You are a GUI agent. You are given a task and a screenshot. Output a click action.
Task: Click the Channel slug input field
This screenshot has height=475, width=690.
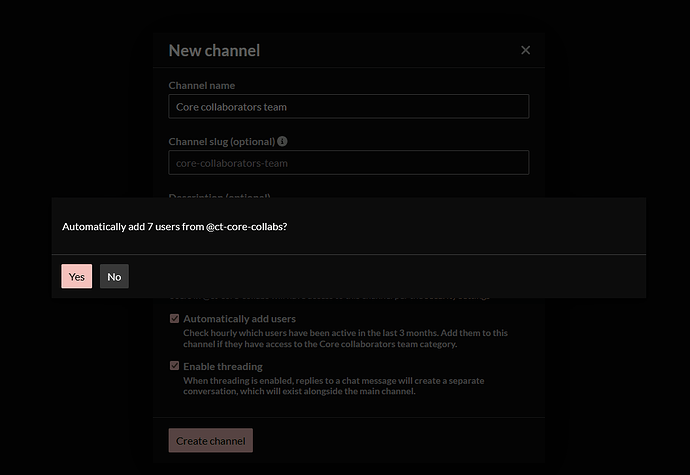tap(349, 163)
